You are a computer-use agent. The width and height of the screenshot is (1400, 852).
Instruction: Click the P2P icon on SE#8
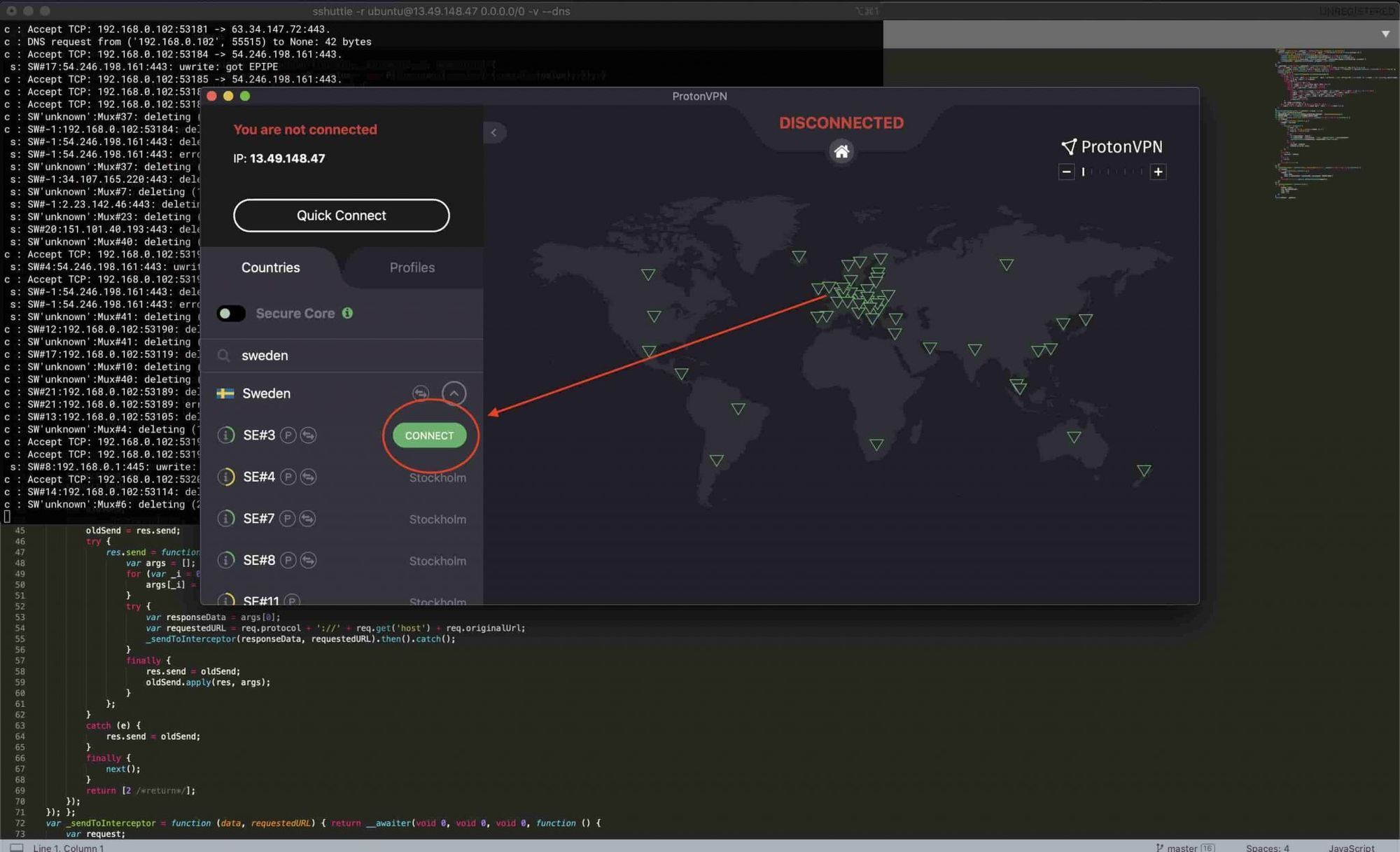tap(308, 560)
